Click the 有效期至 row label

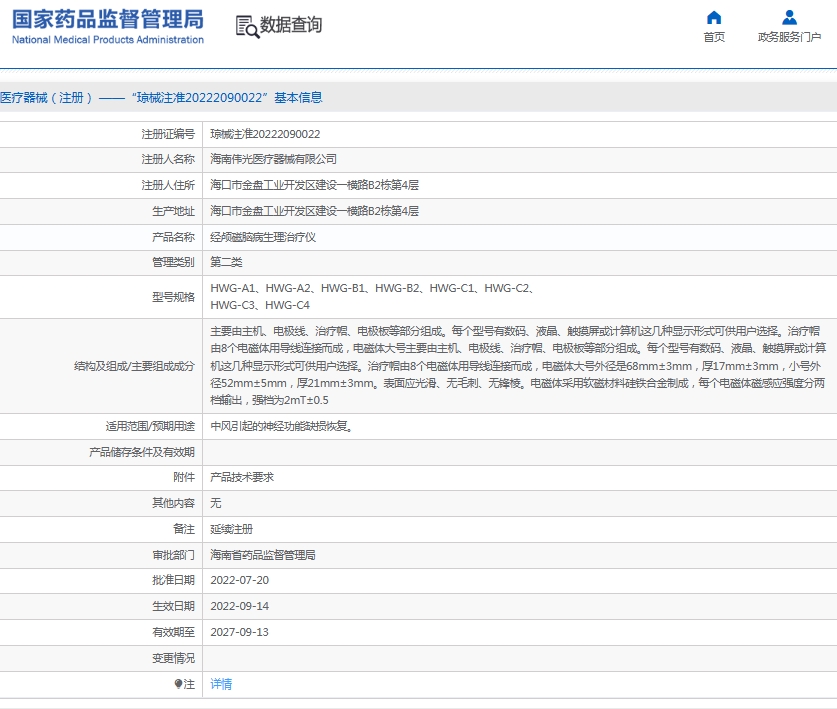coord(173,632)
